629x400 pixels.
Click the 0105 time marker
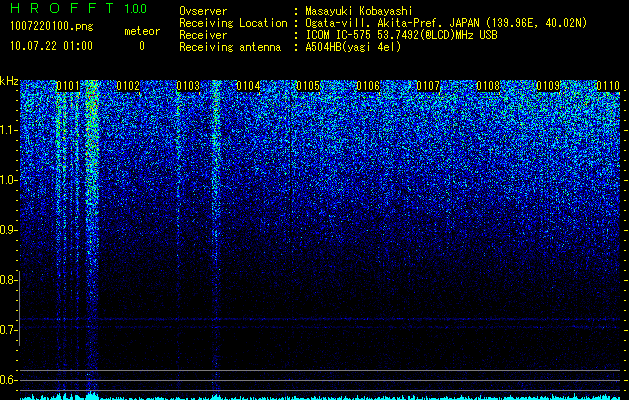[x=308, y=86]
